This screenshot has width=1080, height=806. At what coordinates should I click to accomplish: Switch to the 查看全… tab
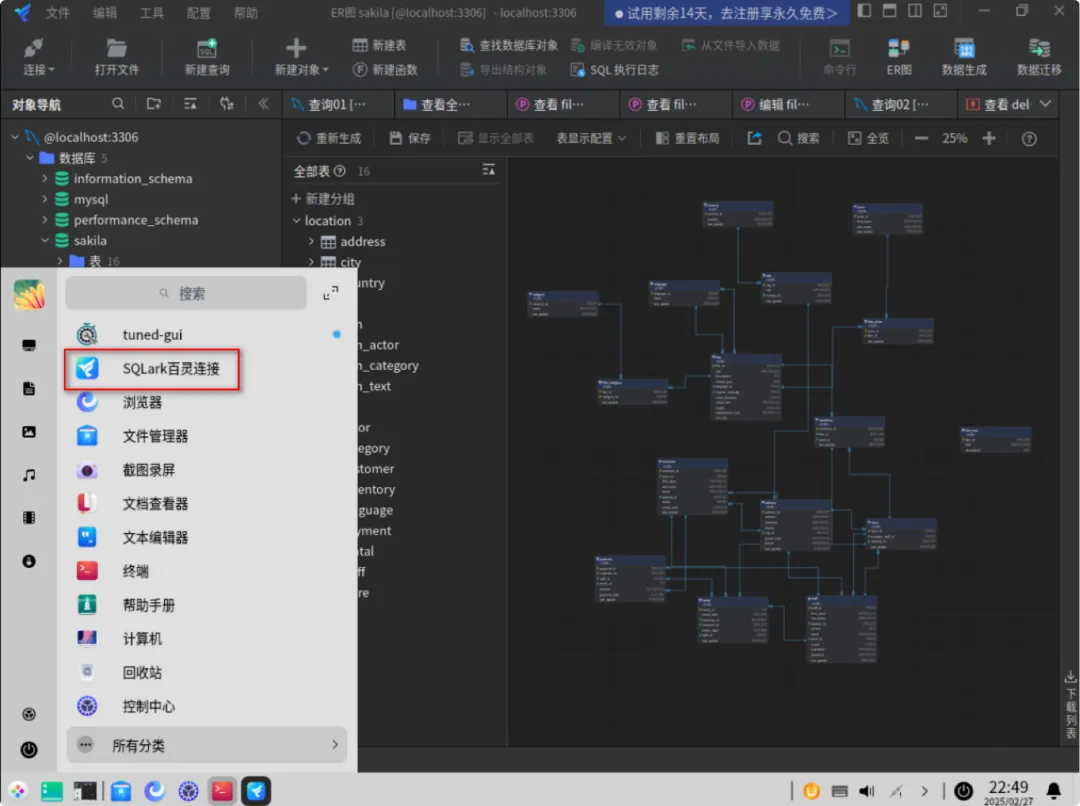click(450, 105)
